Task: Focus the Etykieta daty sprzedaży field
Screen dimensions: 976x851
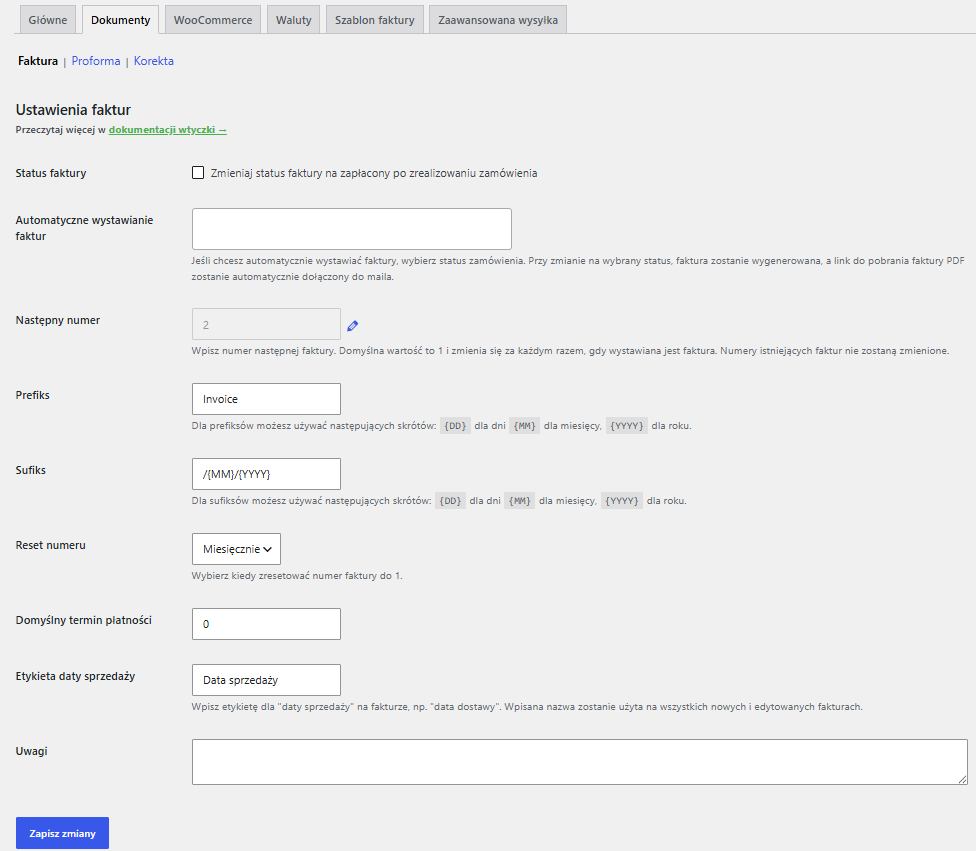Action: coord(266,680)
